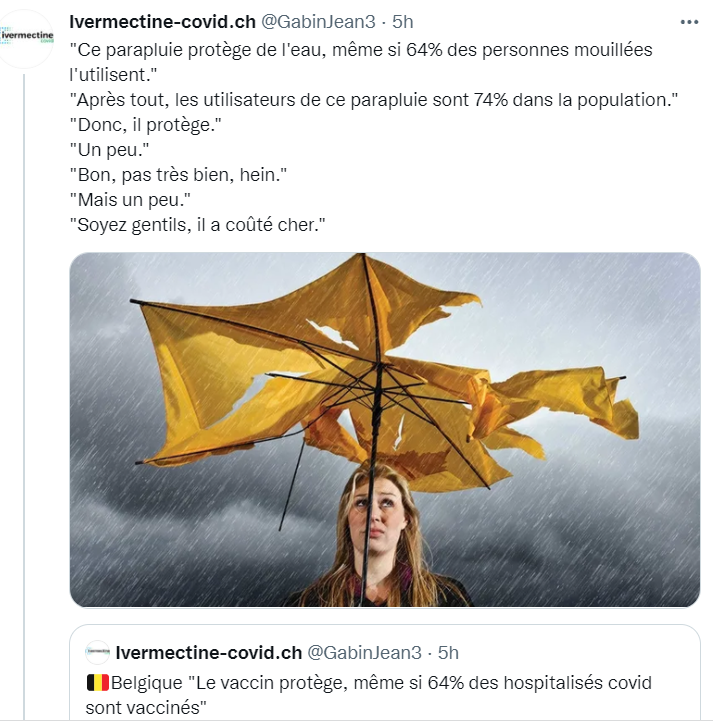713x728 pixels.
Task: Click the Belgian flag emoji in the quoted tweet
Action: [x=97, y=683]
